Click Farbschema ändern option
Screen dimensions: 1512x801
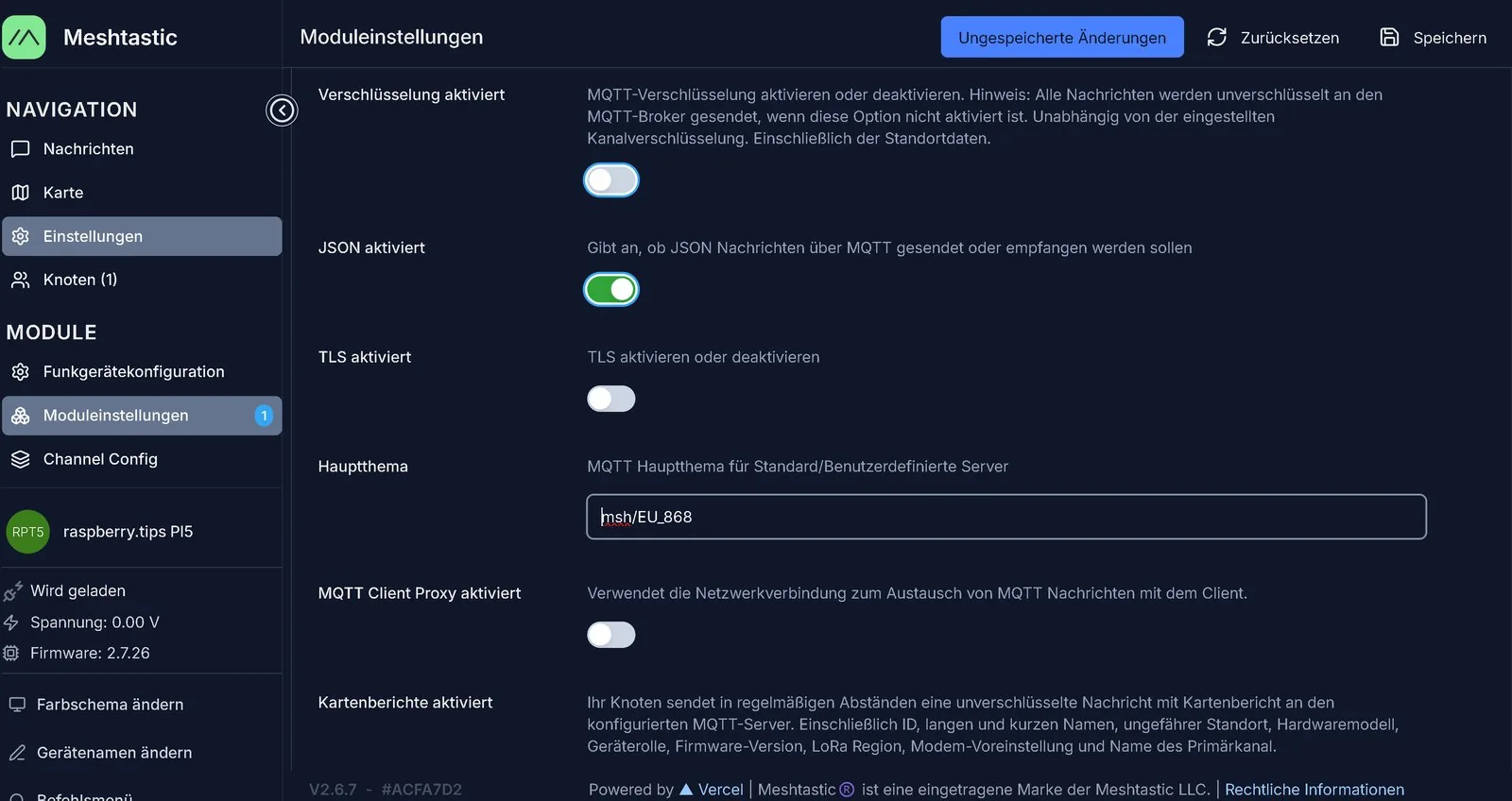pyautogui.click(x=110, y=705)
